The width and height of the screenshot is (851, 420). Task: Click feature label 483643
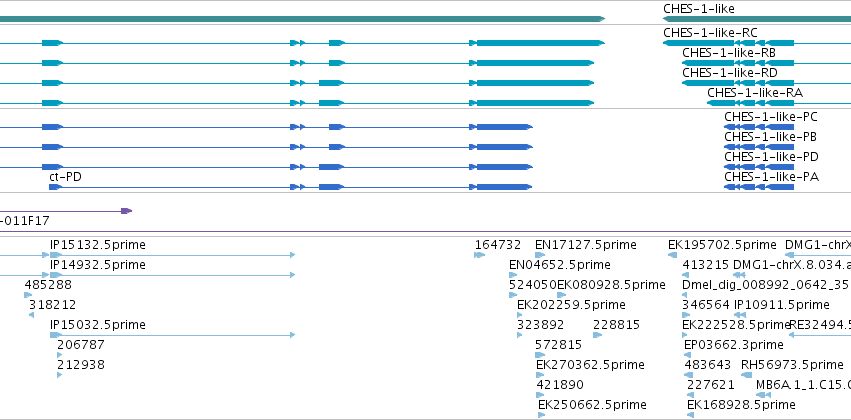708,365
